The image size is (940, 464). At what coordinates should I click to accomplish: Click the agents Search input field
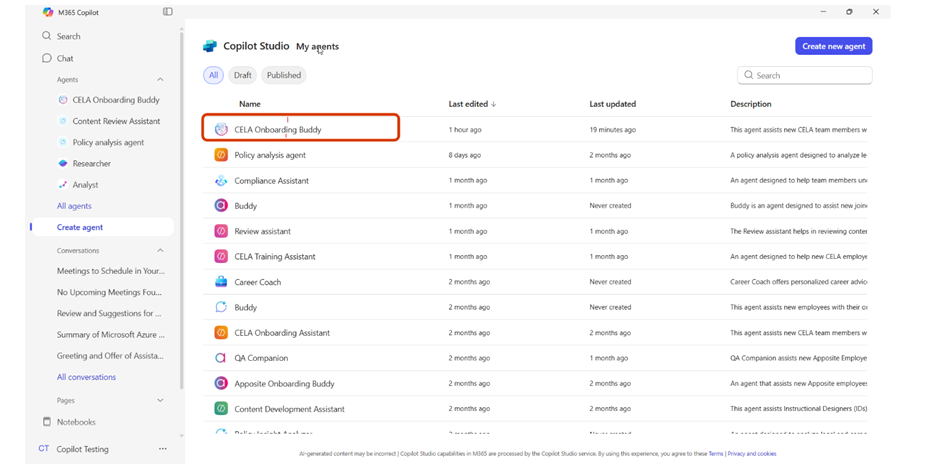tap(805, 76)
